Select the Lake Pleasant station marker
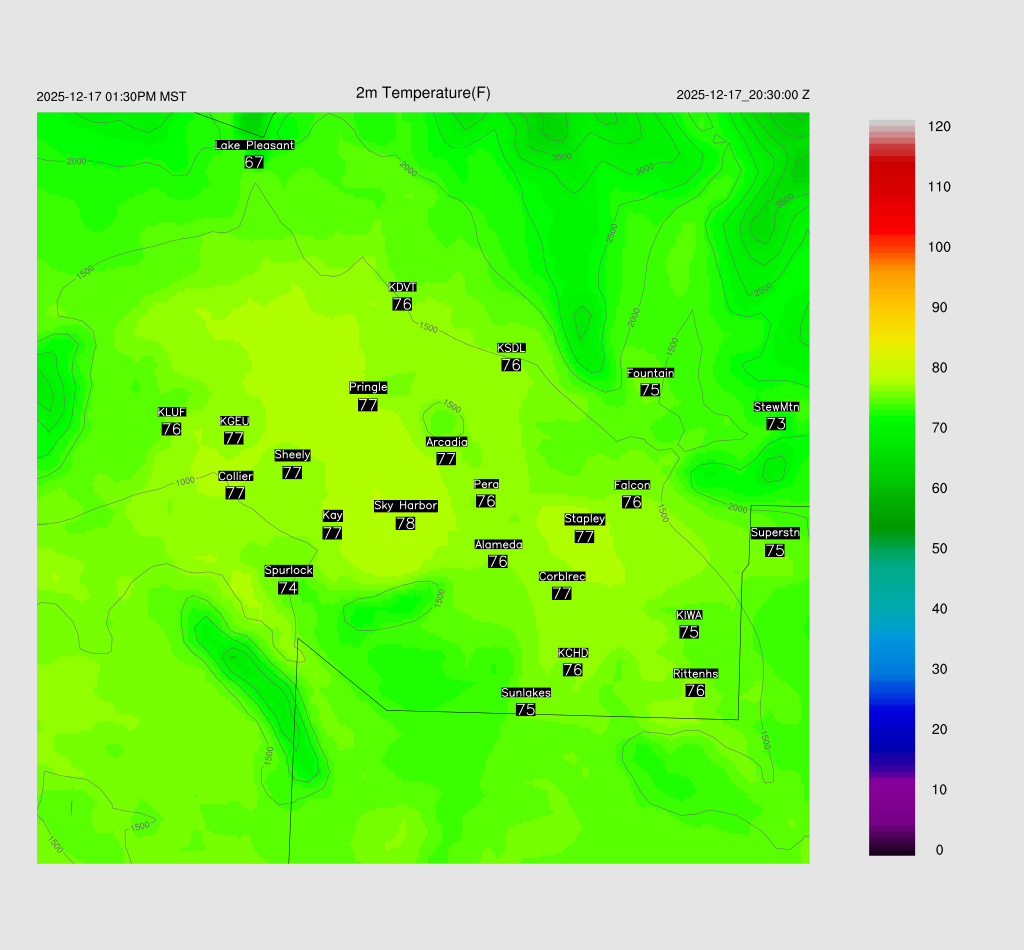This screenshot has width=1024, height=950. pos(254,145)
